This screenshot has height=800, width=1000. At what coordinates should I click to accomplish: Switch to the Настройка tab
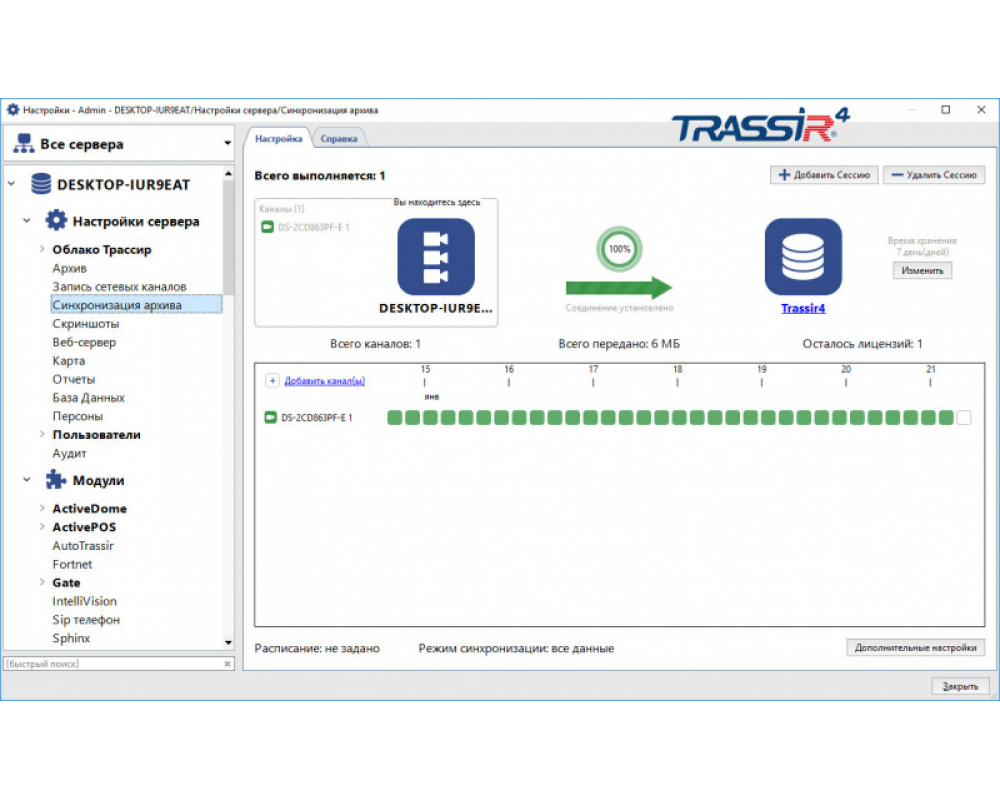click(279, 138)
